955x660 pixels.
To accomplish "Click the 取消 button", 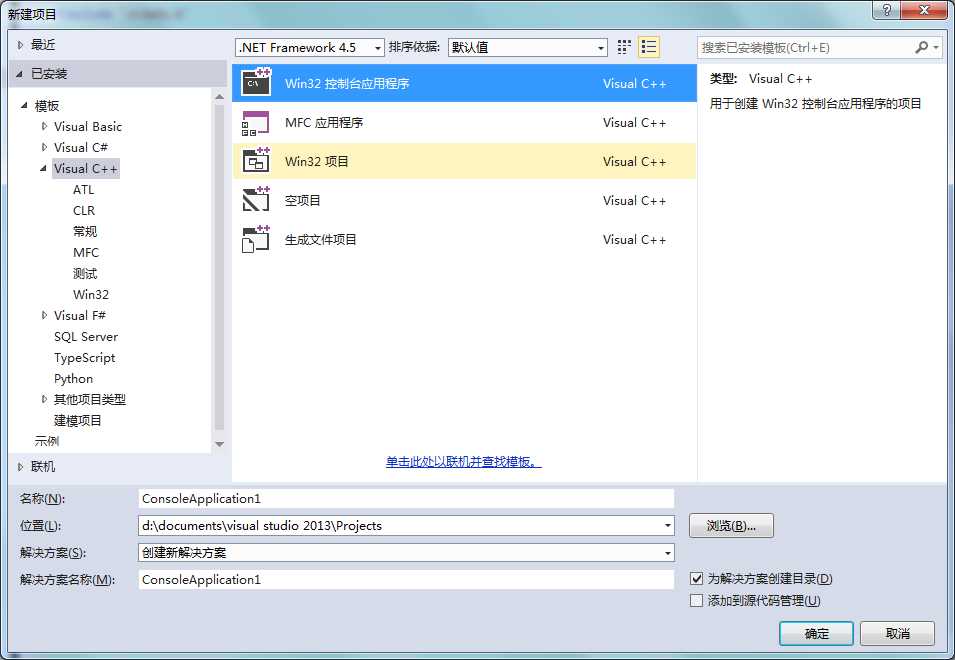I will tap(897, 634).
